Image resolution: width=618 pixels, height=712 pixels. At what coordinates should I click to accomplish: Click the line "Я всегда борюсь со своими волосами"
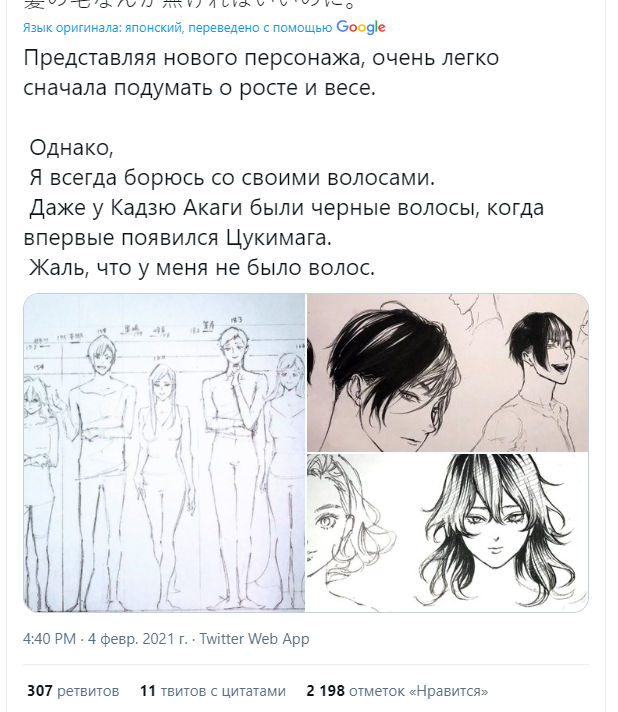[232, 178]
